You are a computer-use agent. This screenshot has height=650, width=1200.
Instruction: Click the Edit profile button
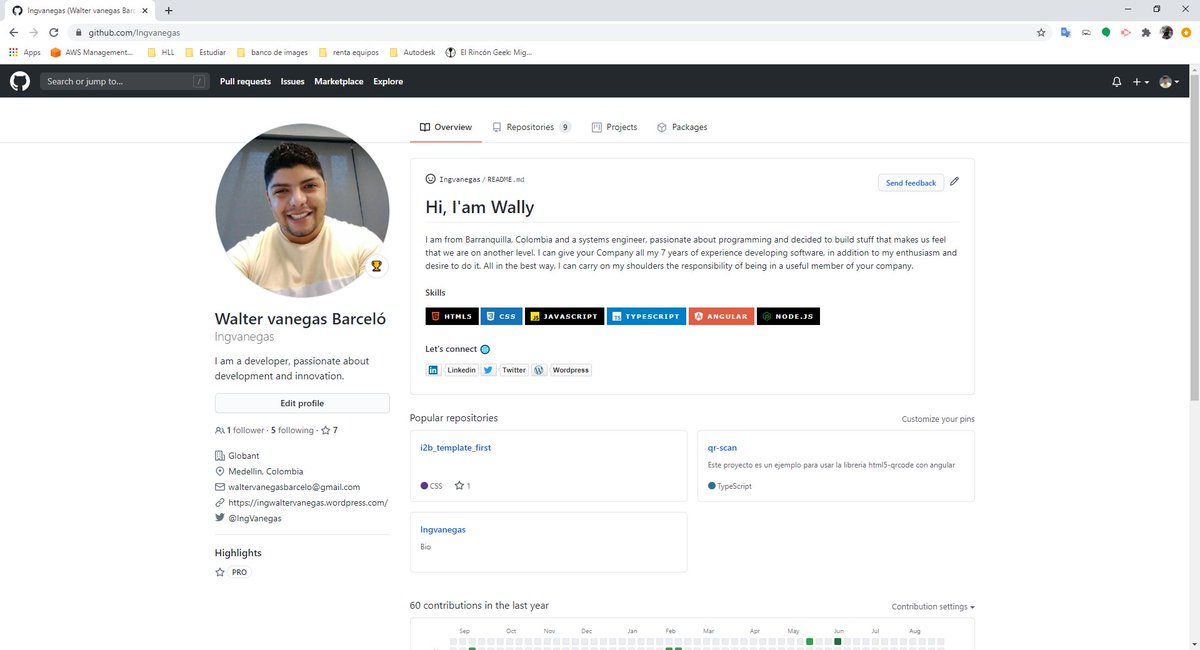[x=302, y=403]
